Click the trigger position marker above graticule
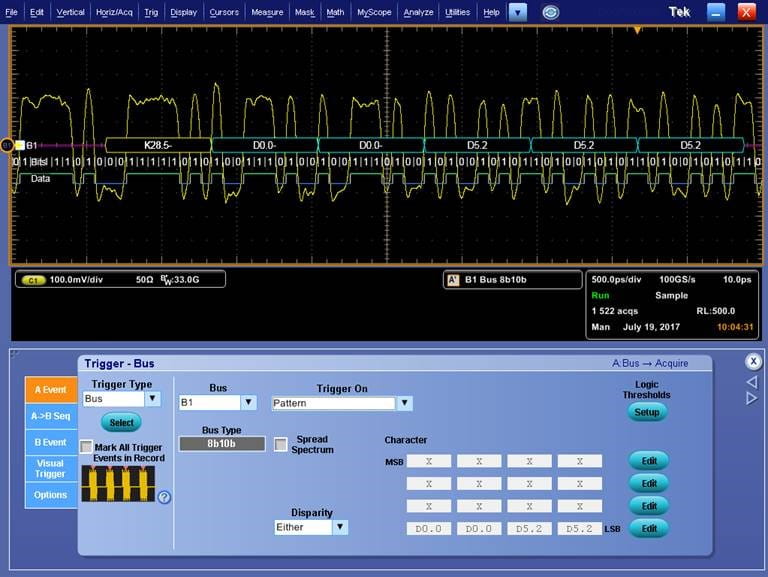 (x=637, y=30)
